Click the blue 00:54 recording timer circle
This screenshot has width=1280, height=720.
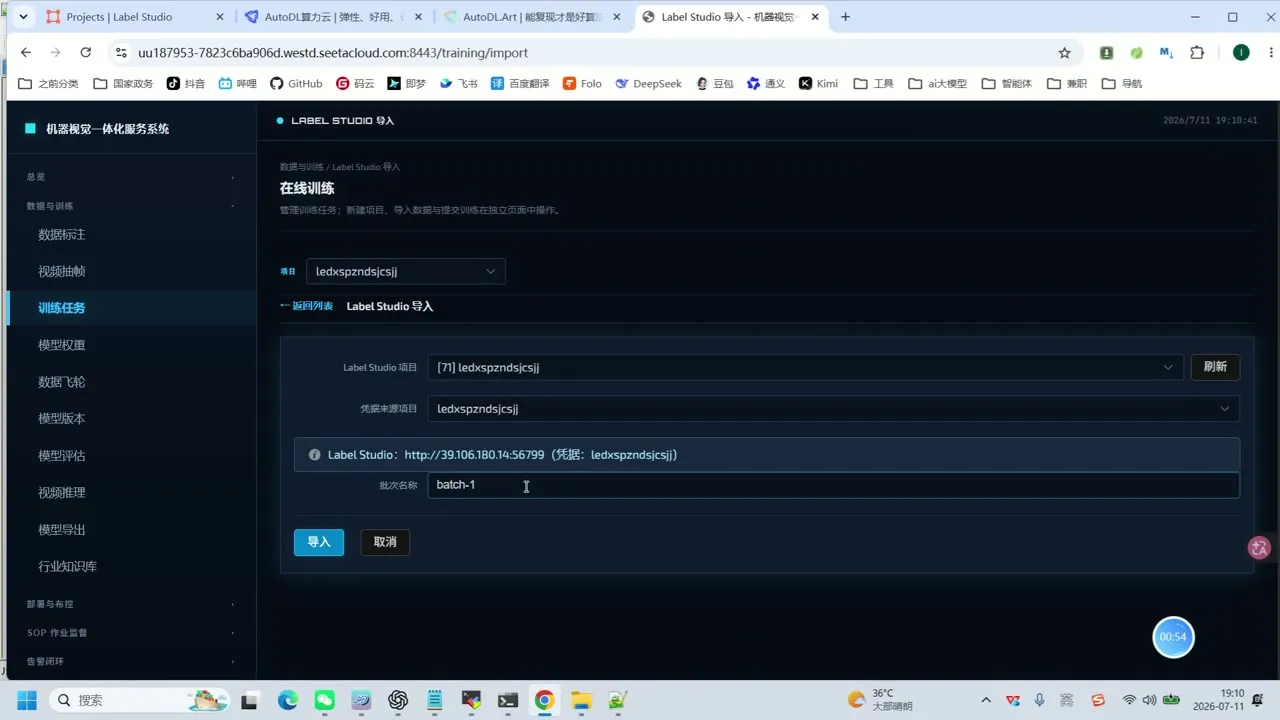pos(1173,637)
